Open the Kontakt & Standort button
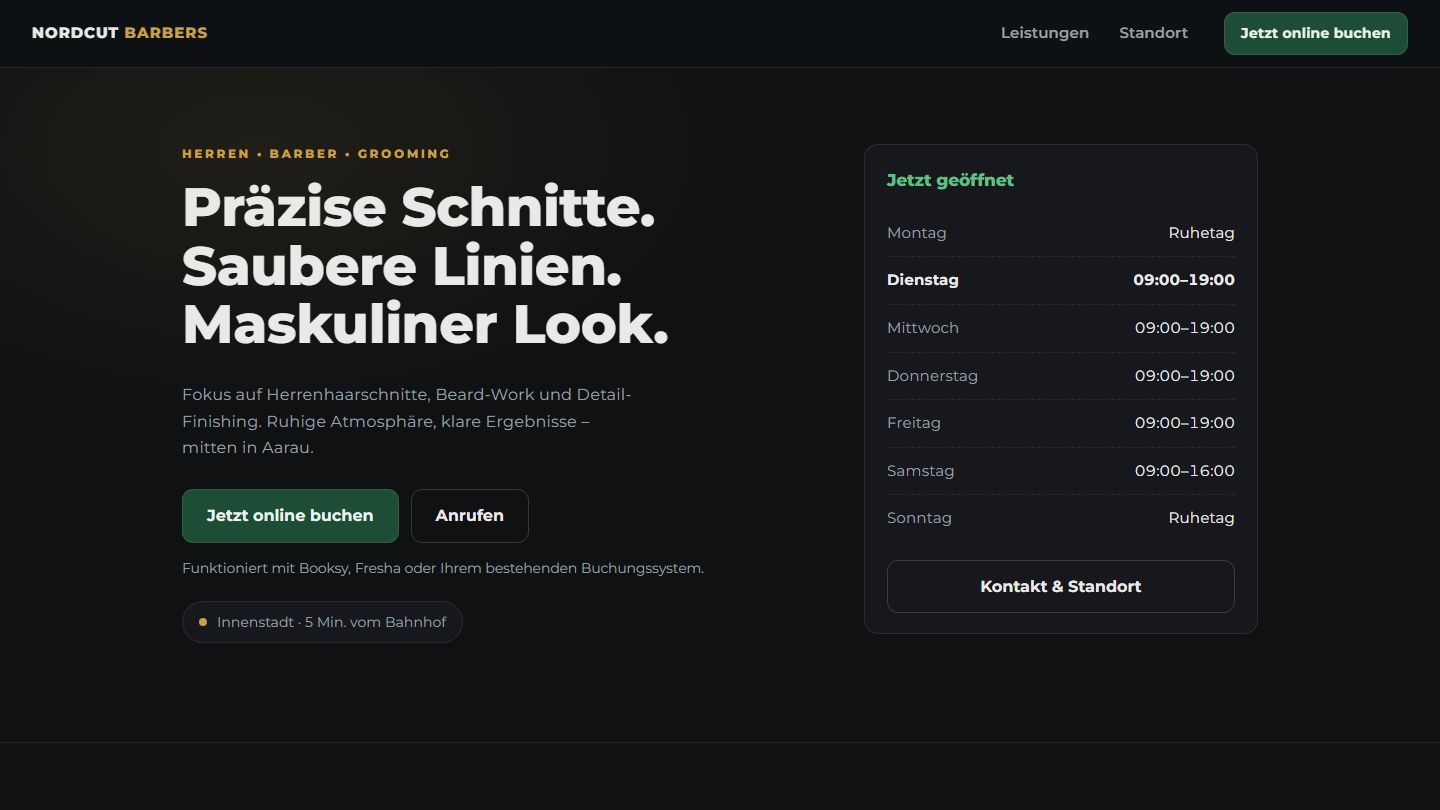The height and width of the screenshot is (810, 1440). [x=1061, y=586]
